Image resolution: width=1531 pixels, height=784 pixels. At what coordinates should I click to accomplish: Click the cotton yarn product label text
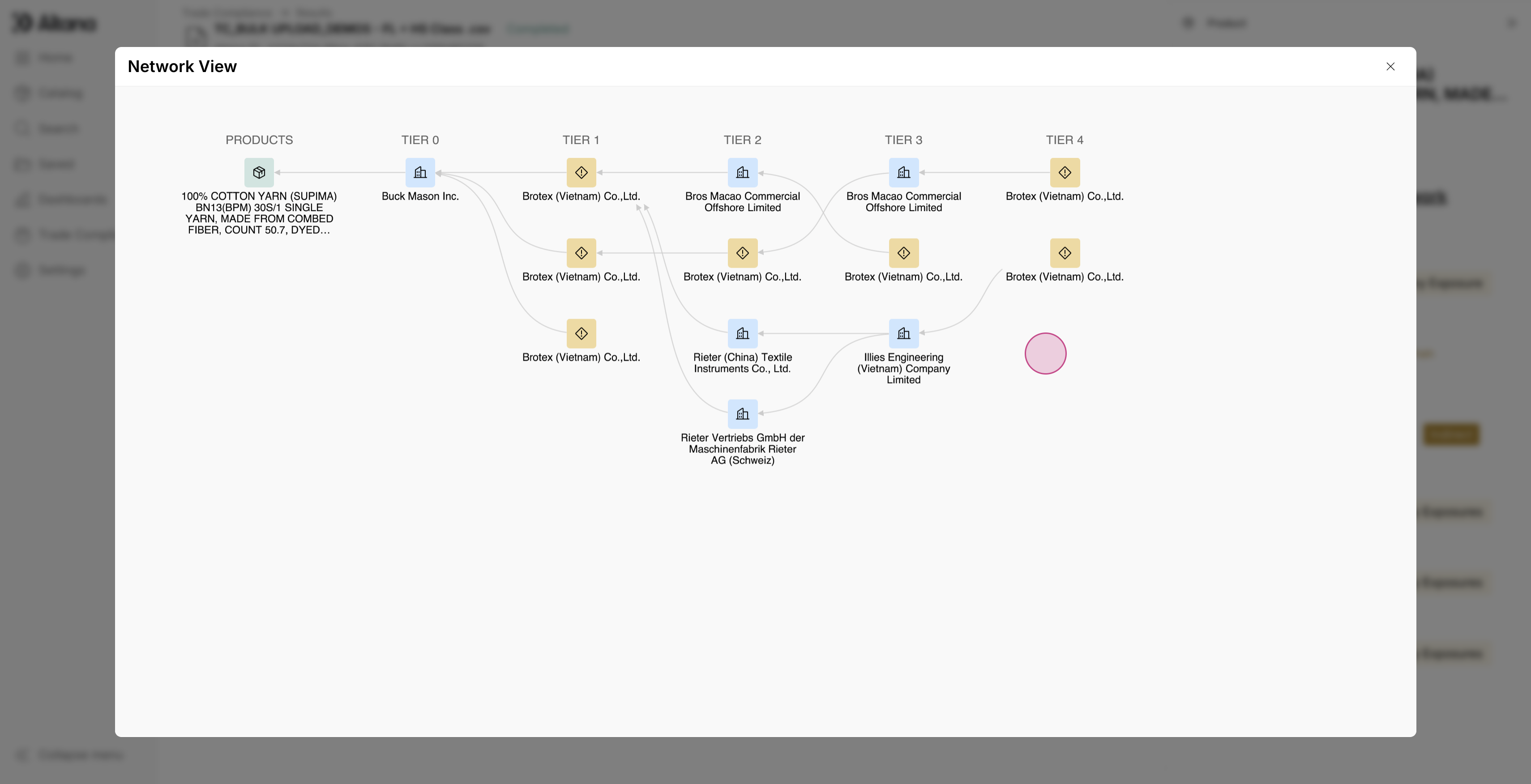pos(259,213)
